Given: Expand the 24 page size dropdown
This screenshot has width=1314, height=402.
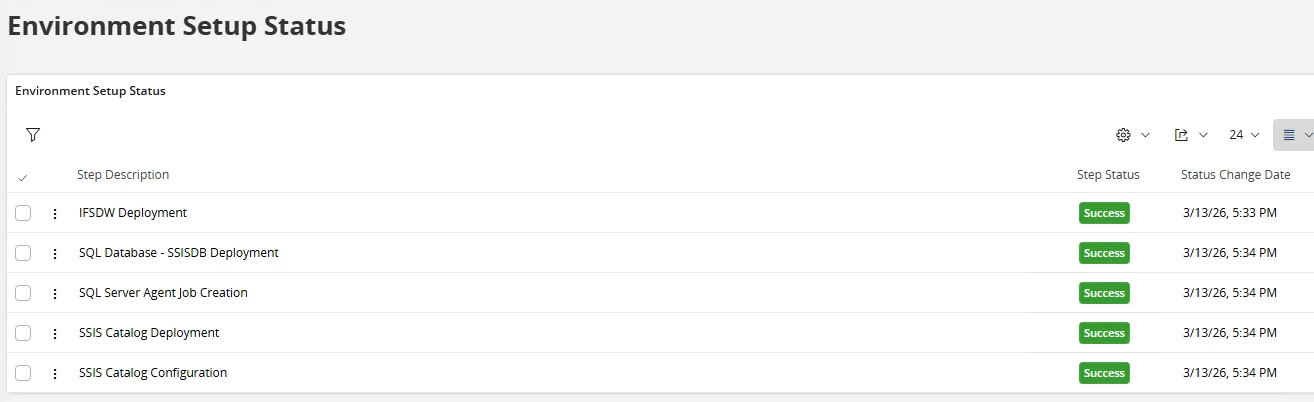Looking at the screenshot, I should 1244,135.
